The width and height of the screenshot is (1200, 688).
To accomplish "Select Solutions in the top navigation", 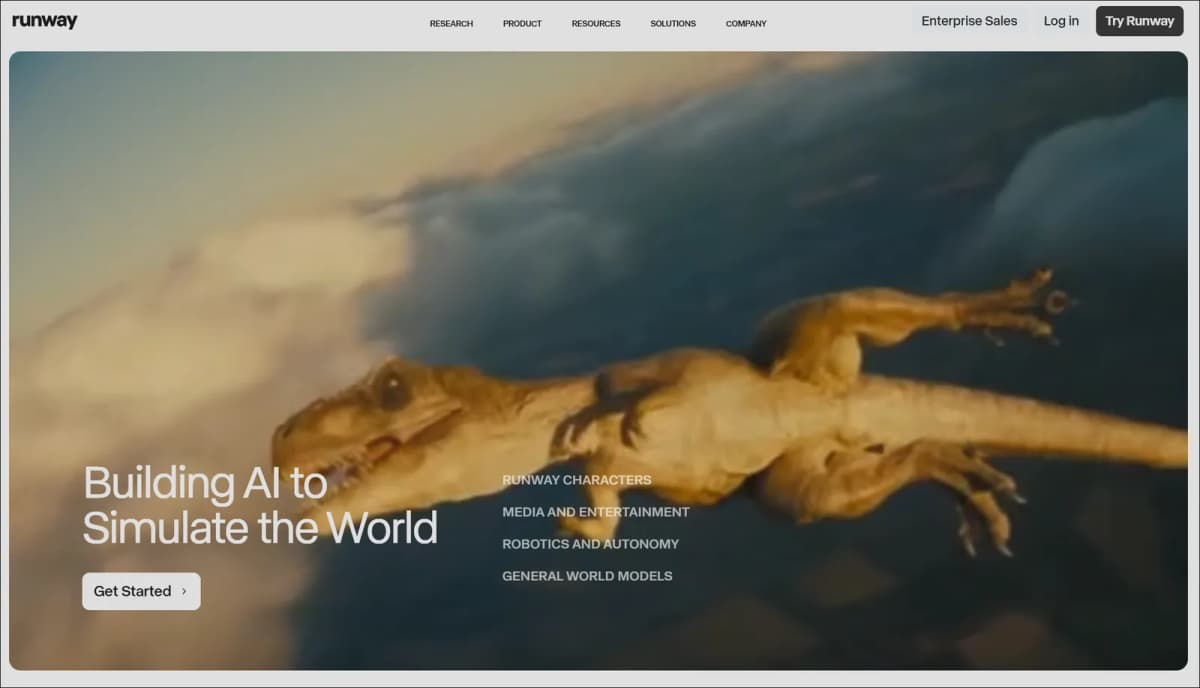I will 673,23.
